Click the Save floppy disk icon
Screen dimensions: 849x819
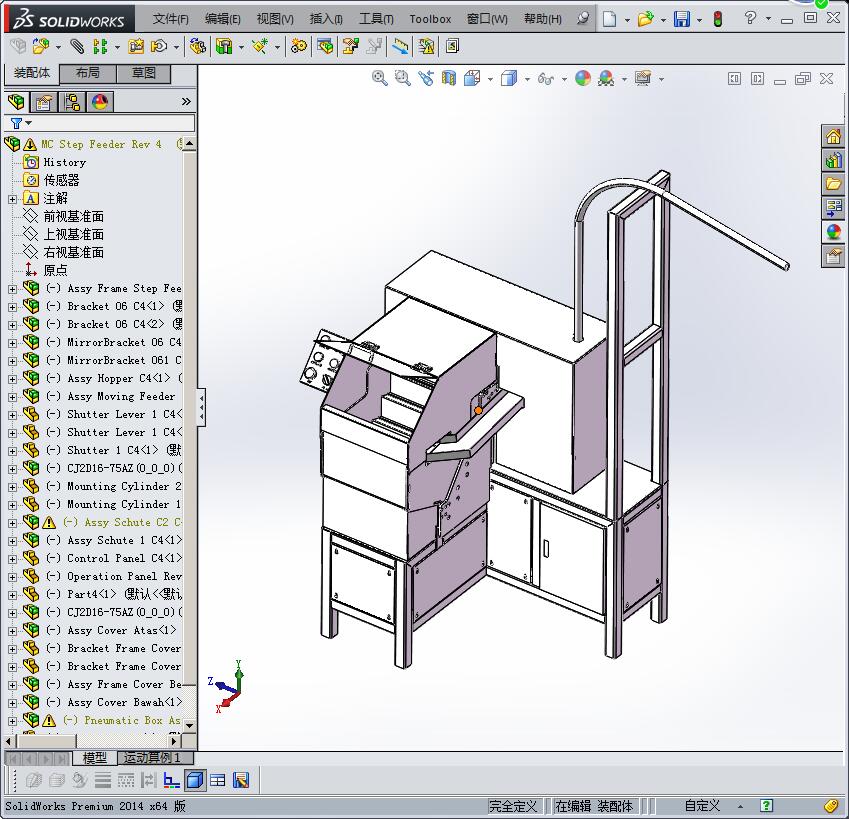coord(682,19)
